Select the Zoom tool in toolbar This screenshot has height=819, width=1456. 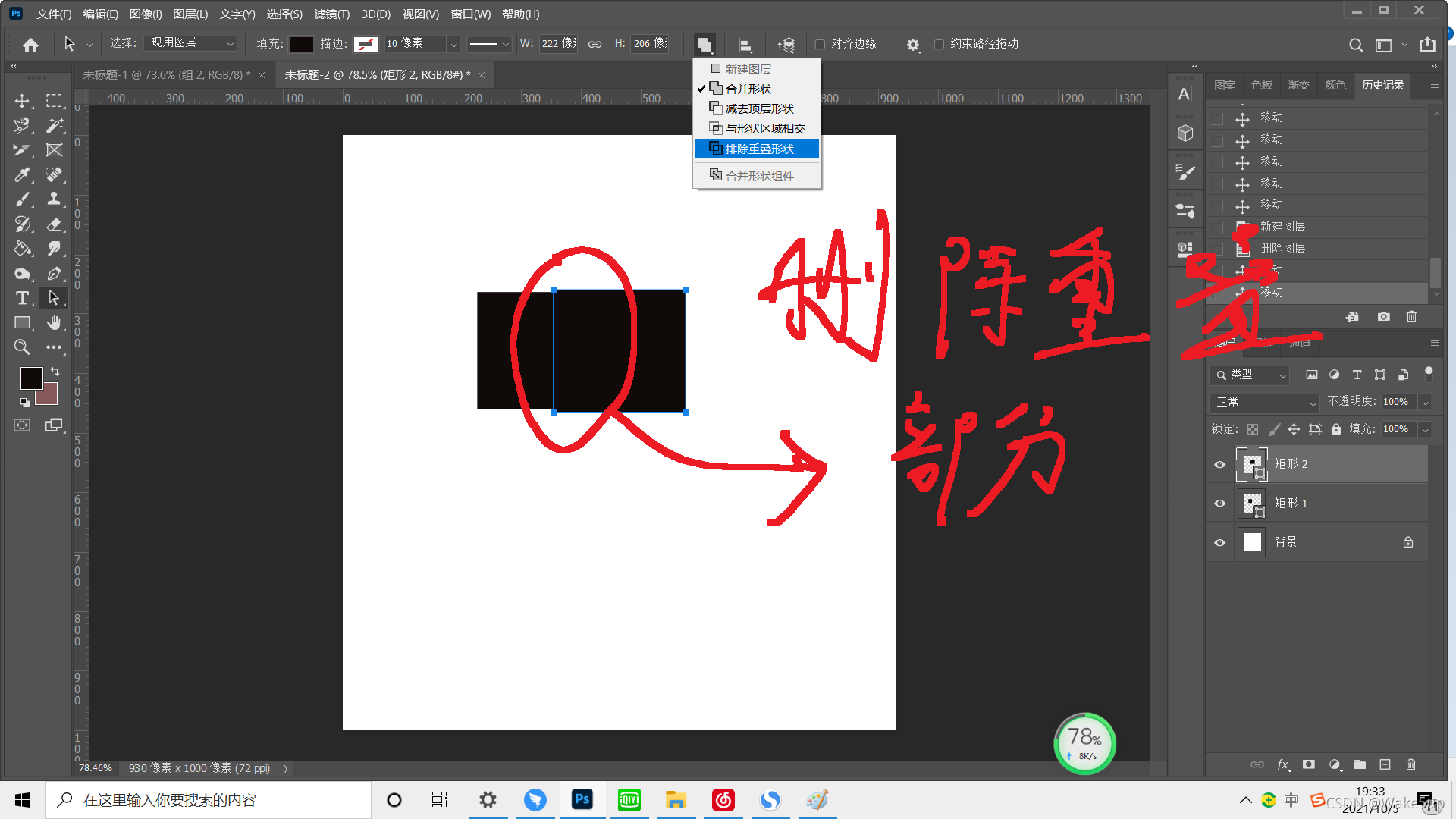click(x=22, y=347)
